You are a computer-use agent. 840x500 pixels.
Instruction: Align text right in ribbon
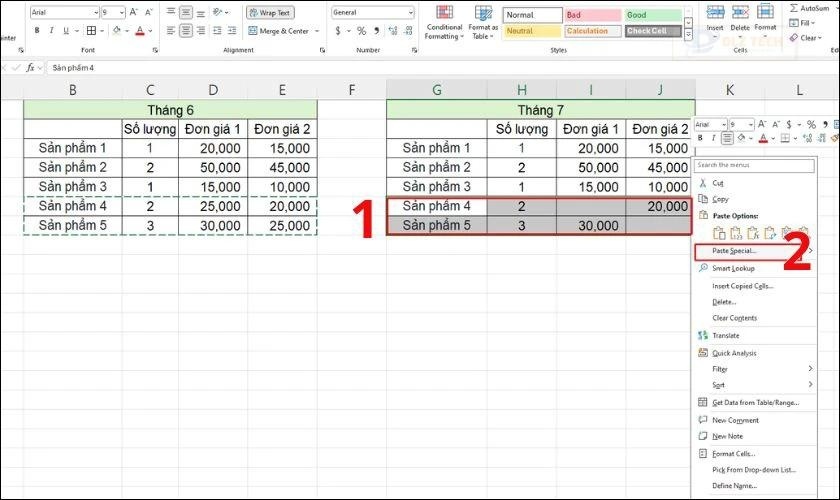click(200, 31)
